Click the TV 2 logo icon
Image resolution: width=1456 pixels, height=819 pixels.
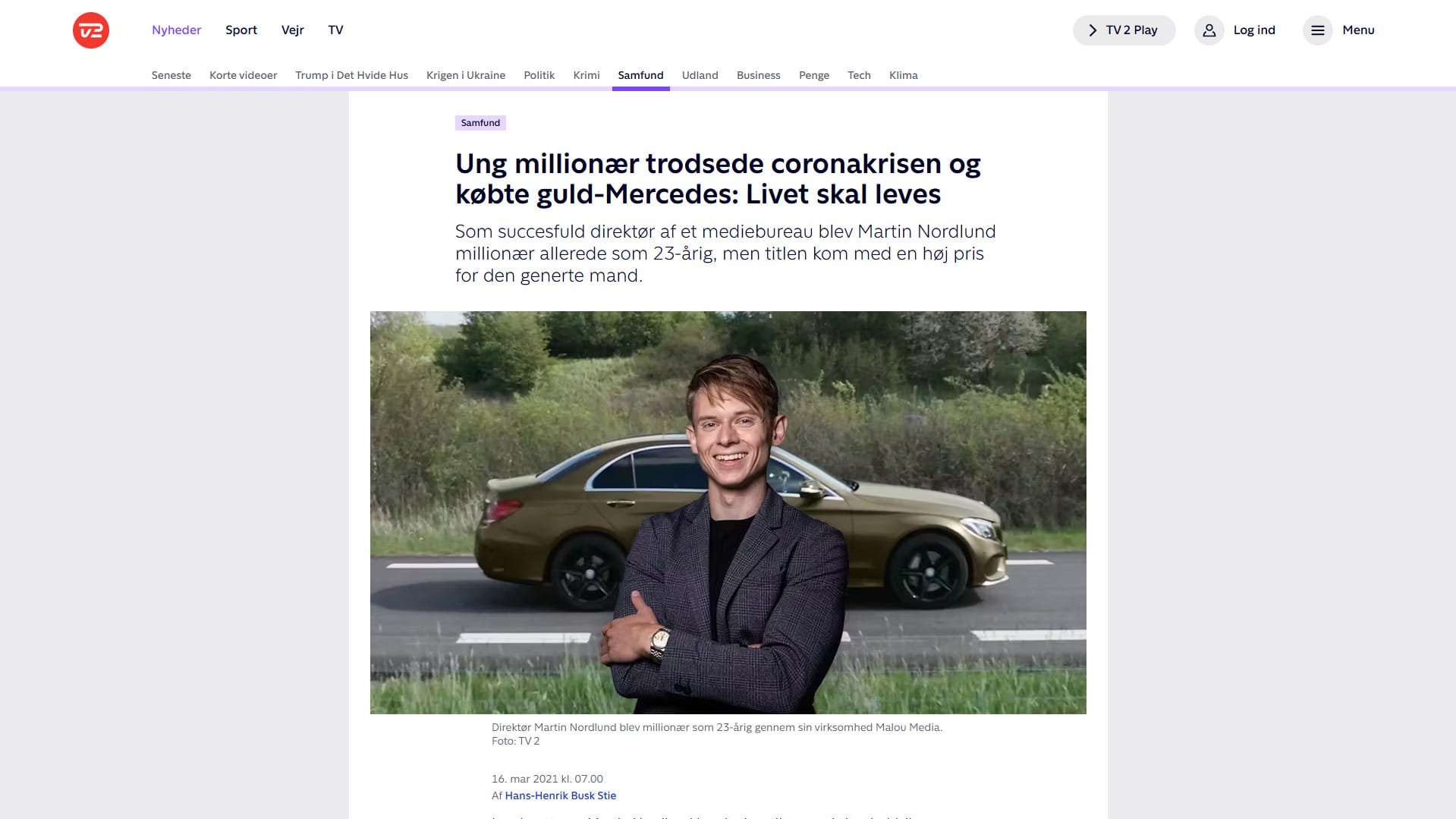coord(91,30)
